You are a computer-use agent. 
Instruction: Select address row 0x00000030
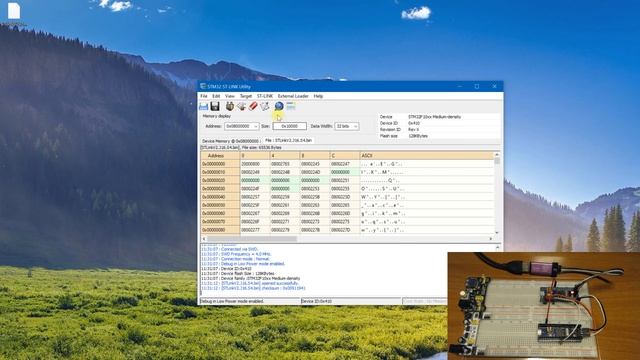[x=220, y=189]
